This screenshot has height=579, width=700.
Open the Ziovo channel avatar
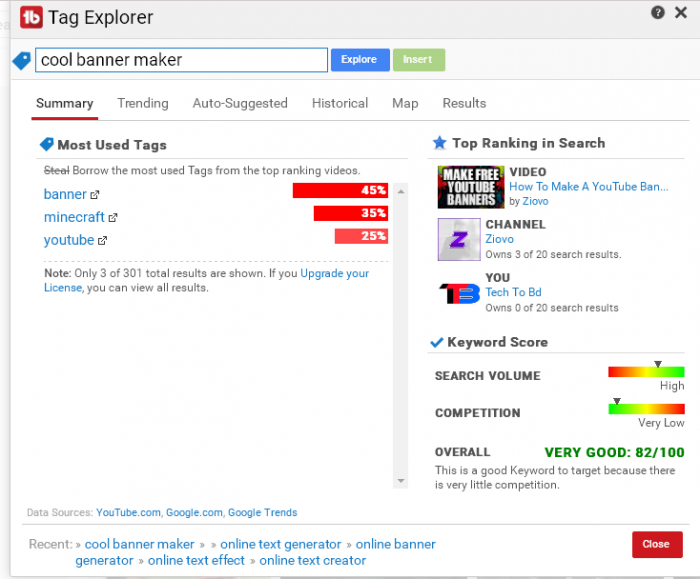click(x=459, y=239)
